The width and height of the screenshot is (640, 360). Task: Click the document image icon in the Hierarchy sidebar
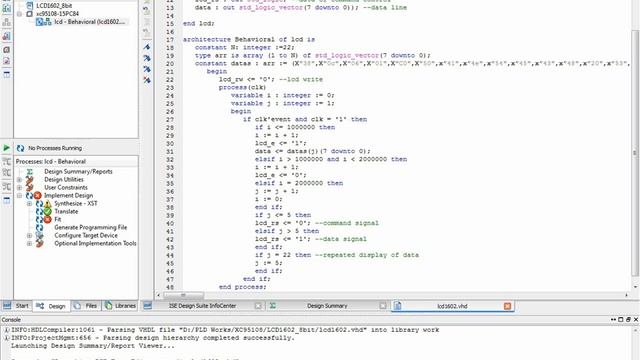point(7,61)
